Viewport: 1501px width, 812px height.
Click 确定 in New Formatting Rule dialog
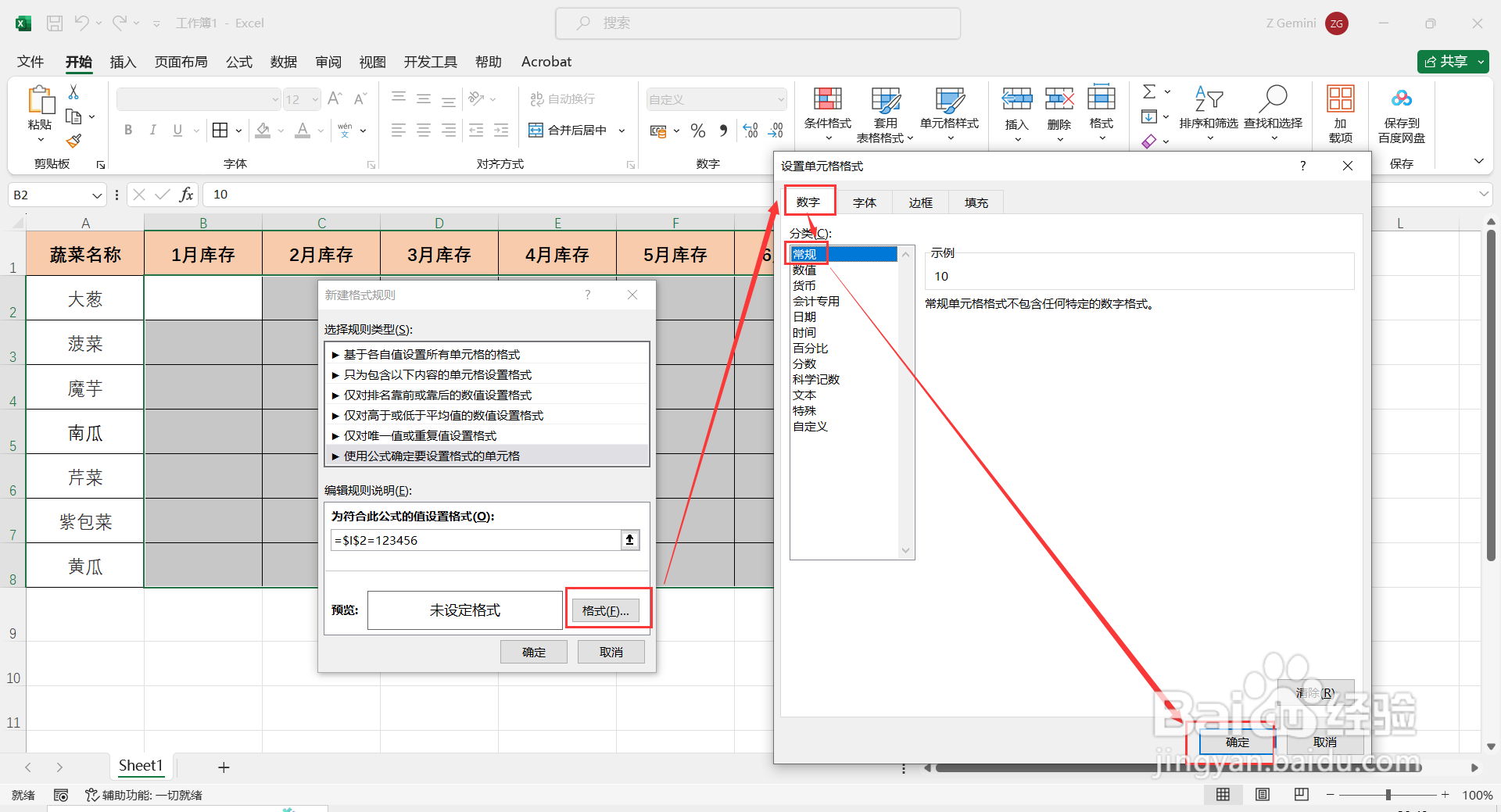point(534,652)
